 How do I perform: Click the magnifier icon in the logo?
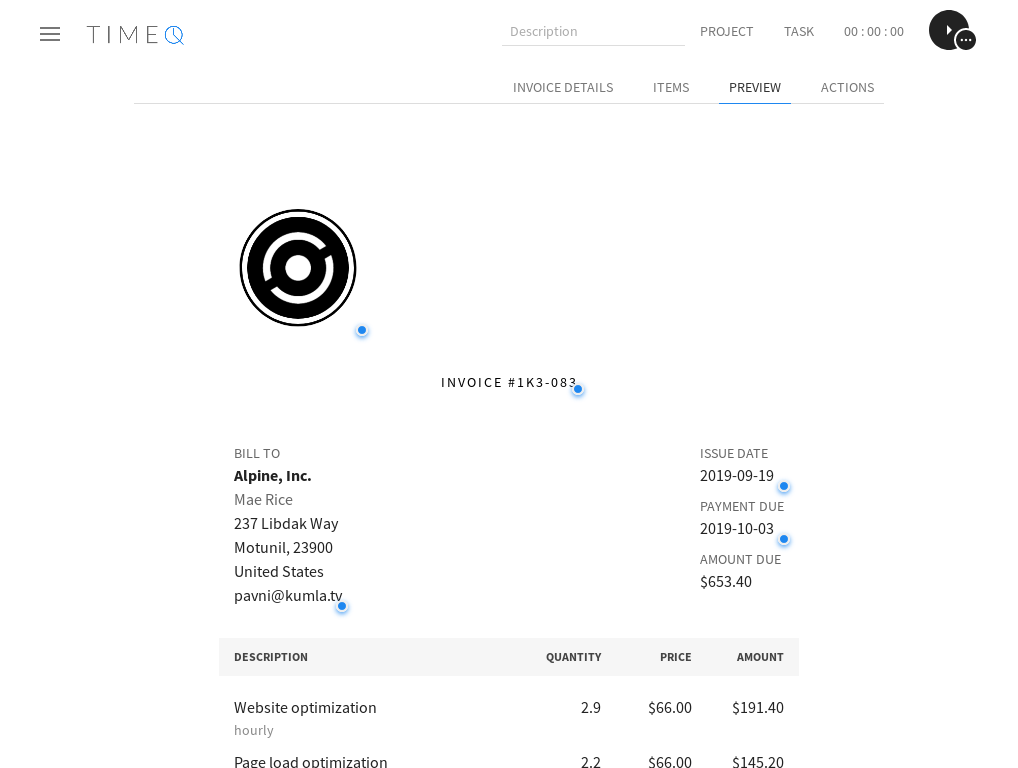[175, 35]
